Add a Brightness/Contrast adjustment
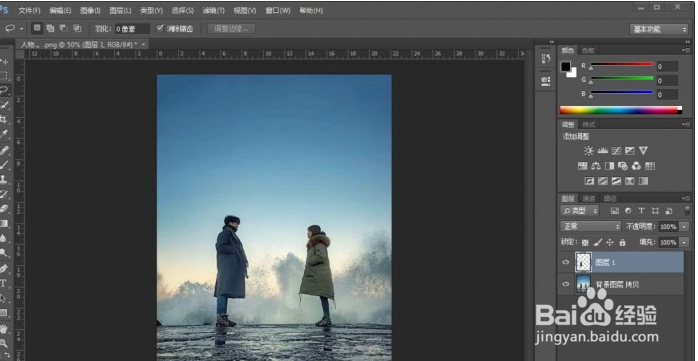The image size is (698, 361). click(x=588, y=151)
